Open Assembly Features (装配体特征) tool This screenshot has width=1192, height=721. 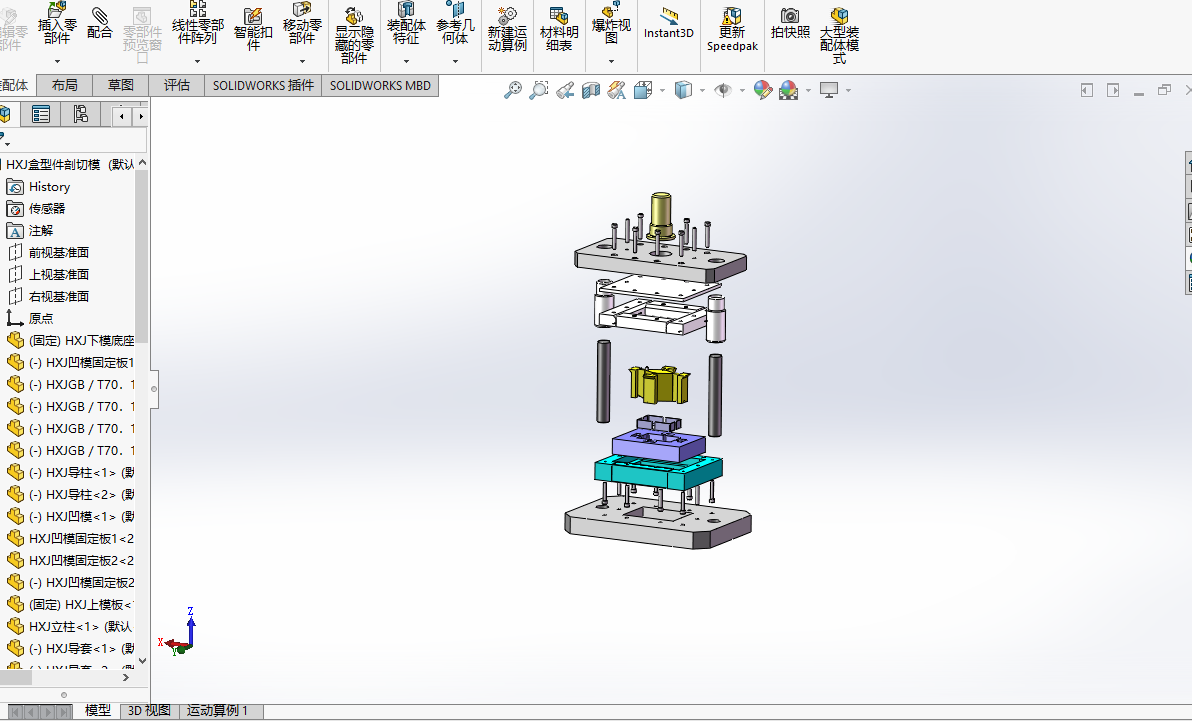click(406, 24)
